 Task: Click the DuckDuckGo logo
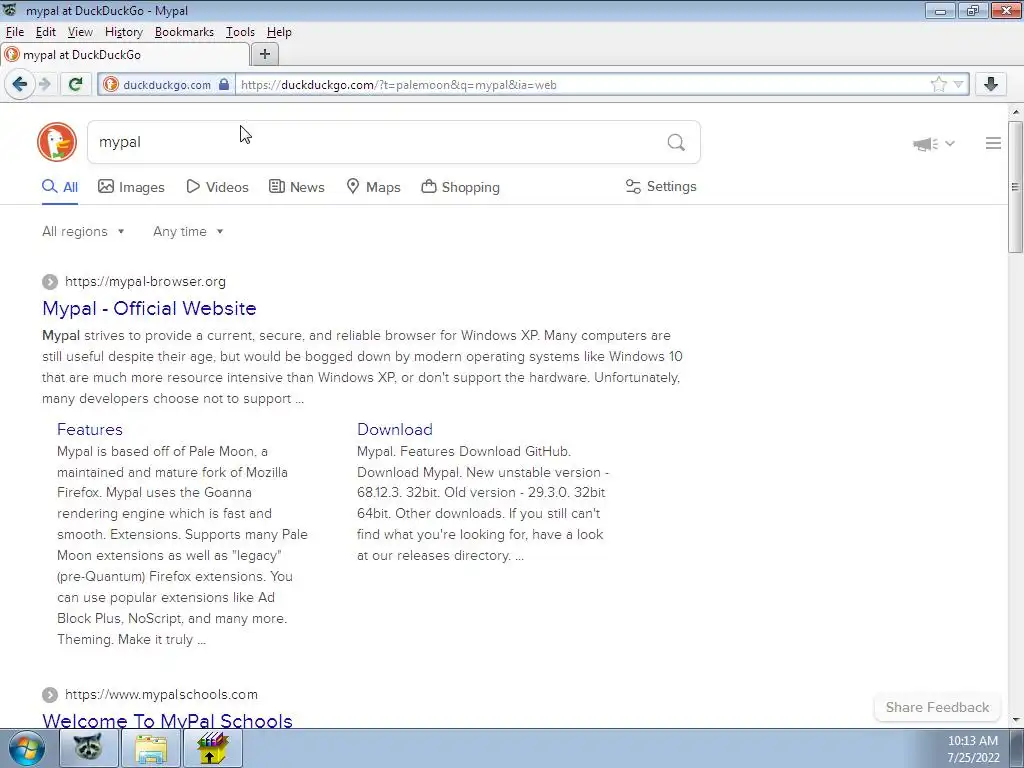pos(57,142)
